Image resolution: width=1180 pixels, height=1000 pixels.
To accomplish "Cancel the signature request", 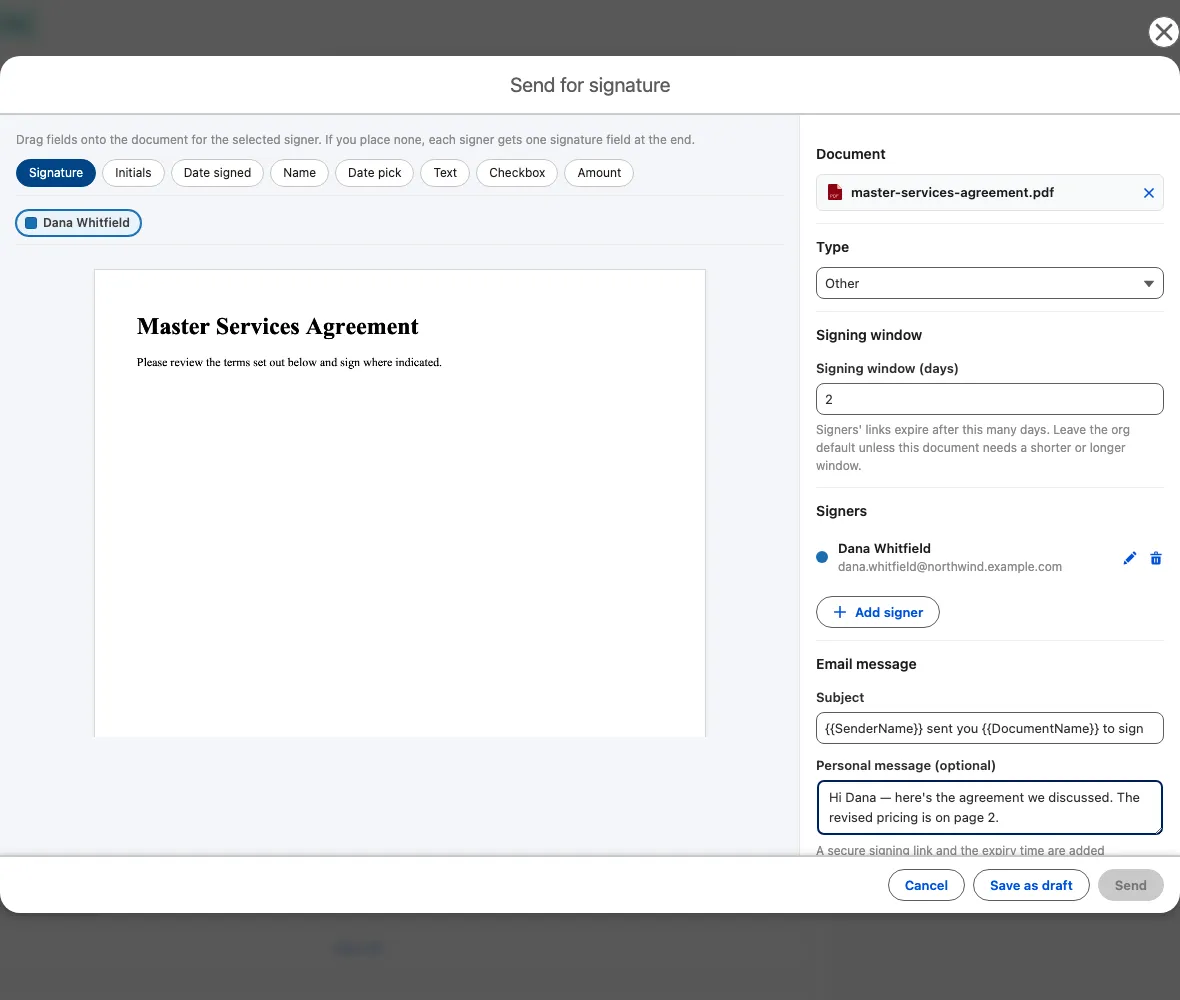I will pyautogui.click(x=926, y=885).
